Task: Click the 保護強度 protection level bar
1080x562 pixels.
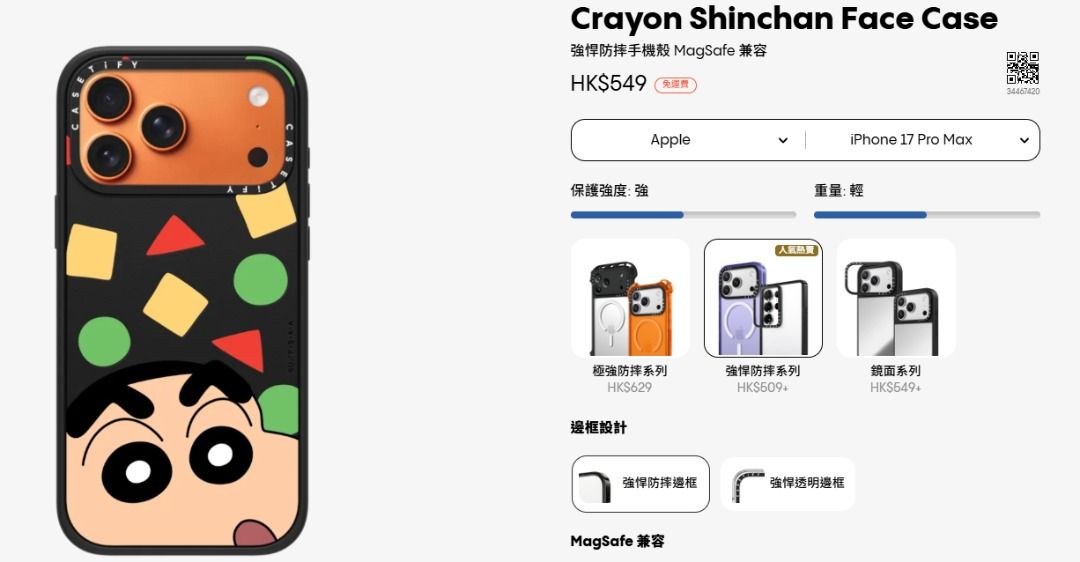Action: (683, 215)
